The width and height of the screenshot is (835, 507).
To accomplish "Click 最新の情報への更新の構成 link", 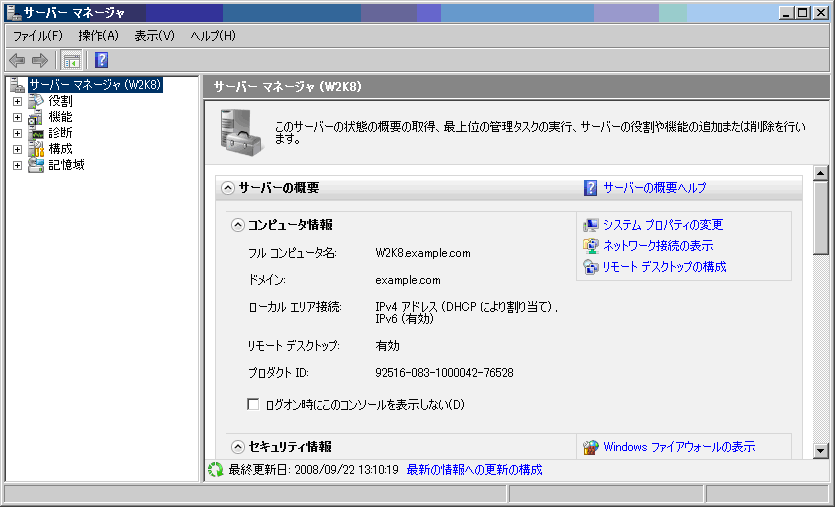I will pos(474,470).
